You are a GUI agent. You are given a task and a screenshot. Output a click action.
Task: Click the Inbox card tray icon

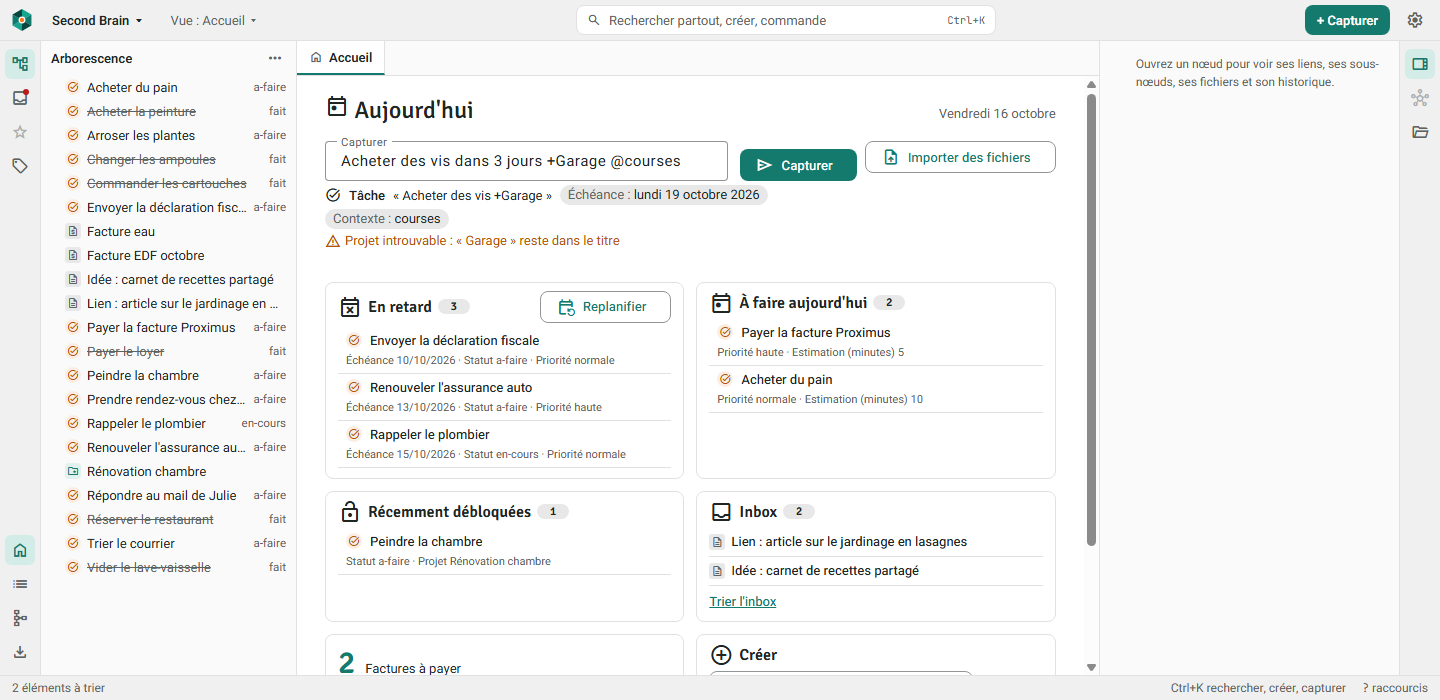[x=721, y=512]
